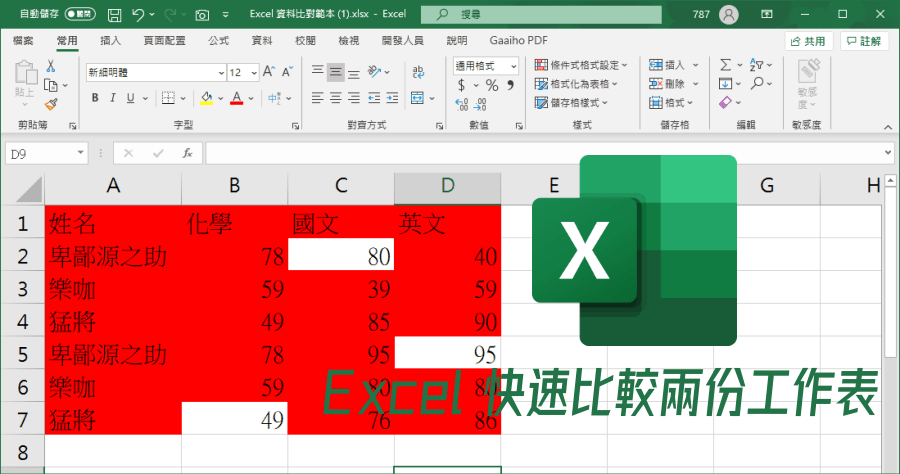The height and width of the screenshot is (474, 900).
Task: Open 條件式格式設定 conditional formatting
Action: [581, 65]
